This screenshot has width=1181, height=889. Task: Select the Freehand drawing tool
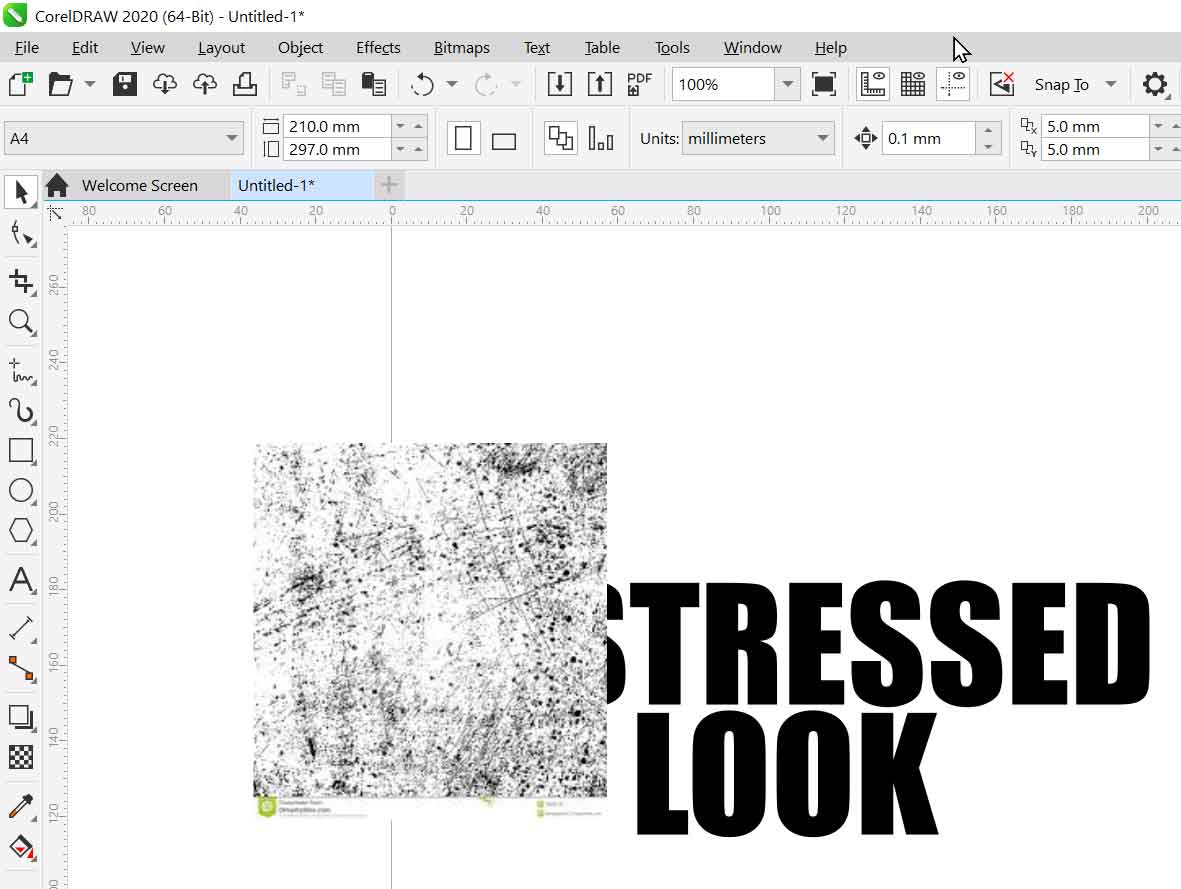(x=21, y=371)
